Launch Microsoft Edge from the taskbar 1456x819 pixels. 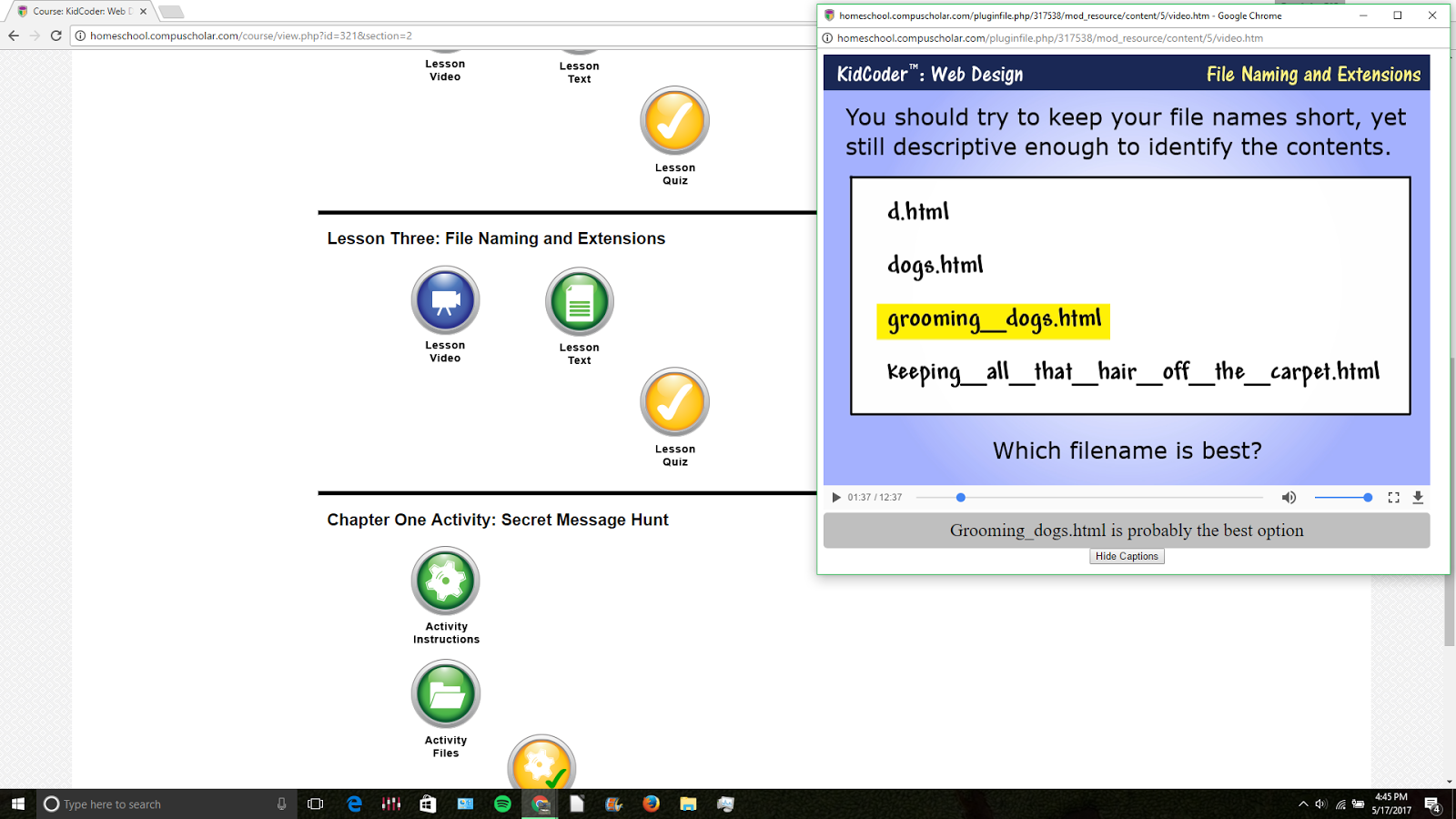(354, 804)
